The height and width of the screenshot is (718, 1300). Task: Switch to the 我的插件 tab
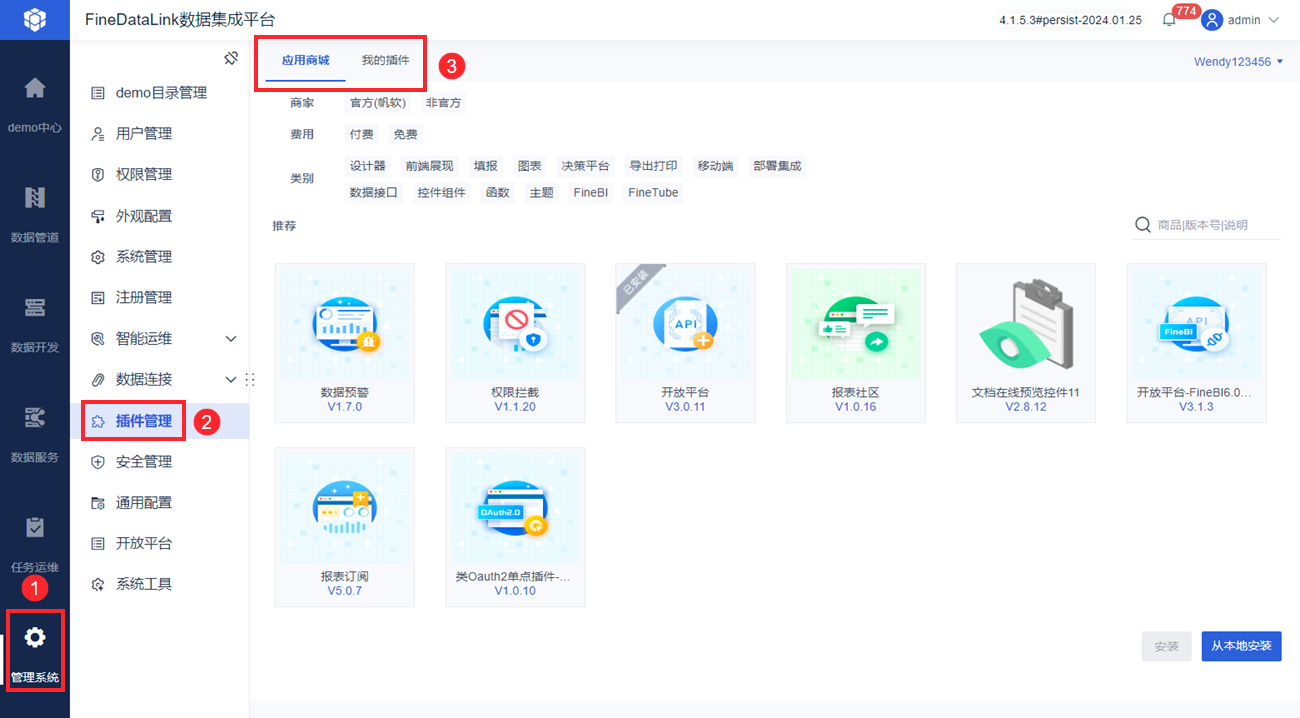pyautogui.click(x=385, y=60)
